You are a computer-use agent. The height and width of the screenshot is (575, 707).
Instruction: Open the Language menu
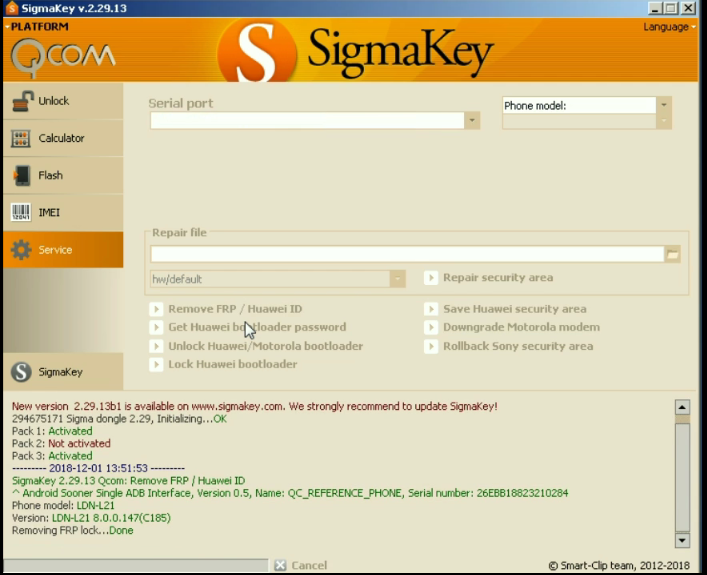click(669, 27)
